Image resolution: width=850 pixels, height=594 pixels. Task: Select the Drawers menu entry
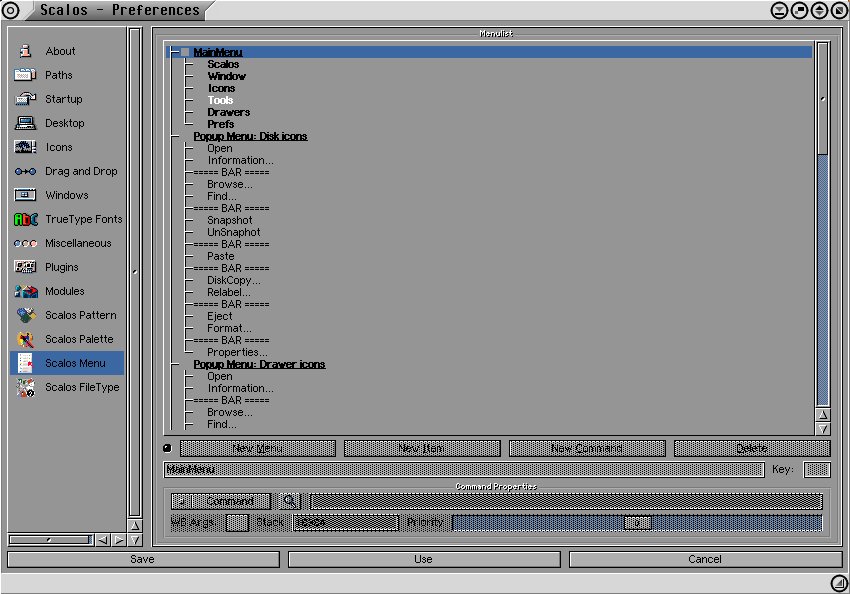(228, 112)
